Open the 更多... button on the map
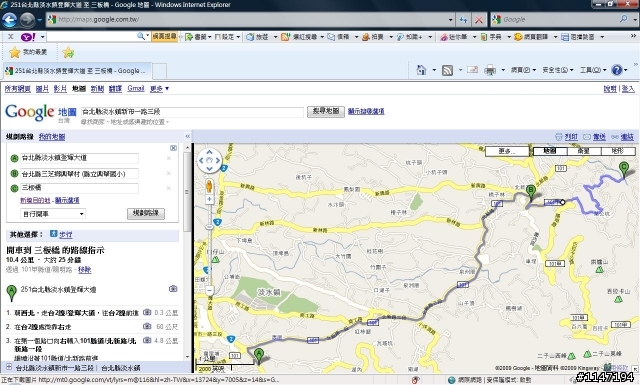Screen dimensions: 640x385 (x=507, y=151)
